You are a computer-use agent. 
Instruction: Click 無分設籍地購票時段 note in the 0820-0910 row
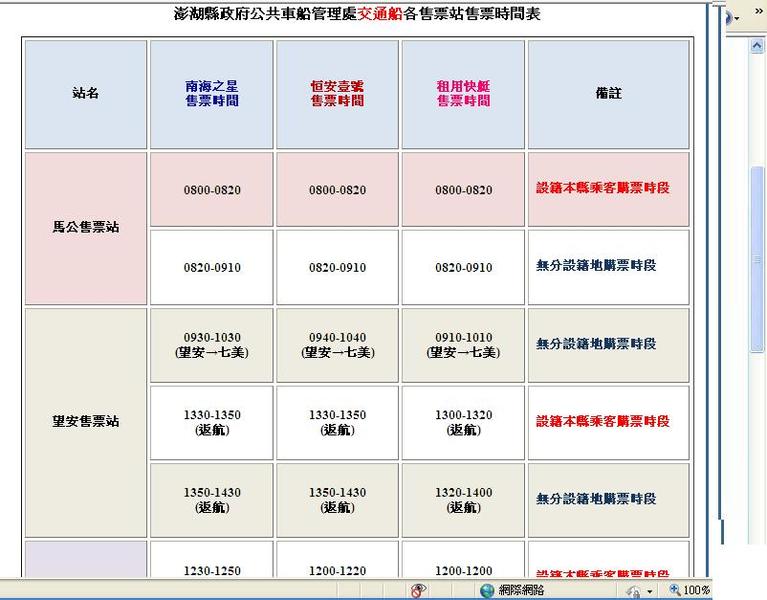pyautogui.click(x=596, y=266)
